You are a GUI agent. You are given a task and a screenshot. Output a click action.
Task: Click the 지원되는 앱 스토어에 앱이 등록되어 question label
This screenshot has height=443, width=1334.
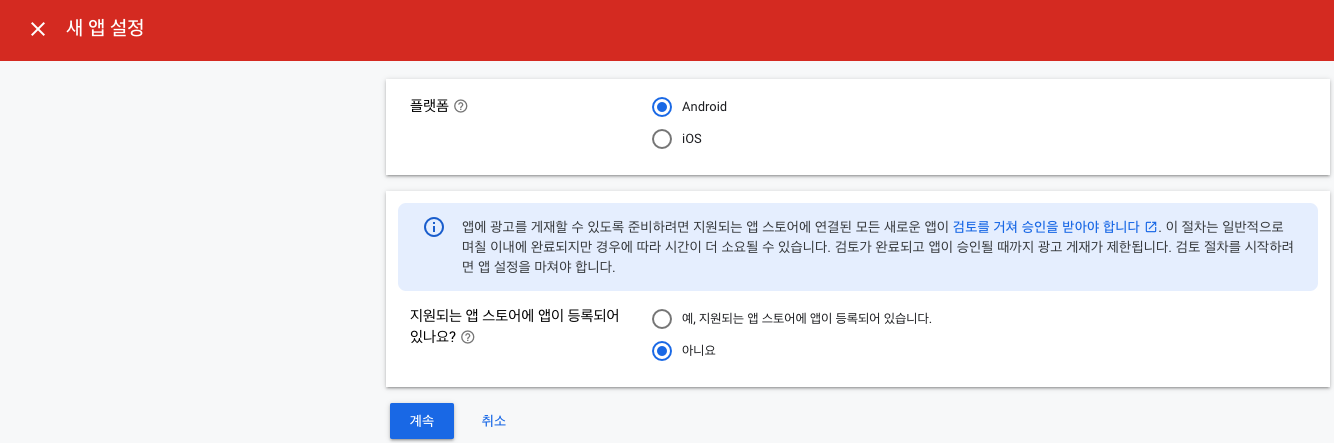[515, 326]
